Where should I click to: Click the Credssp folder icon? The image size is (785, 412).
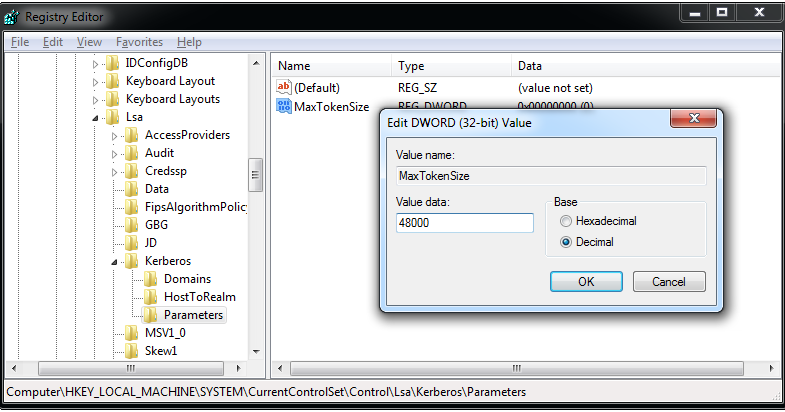coord(132,171)
